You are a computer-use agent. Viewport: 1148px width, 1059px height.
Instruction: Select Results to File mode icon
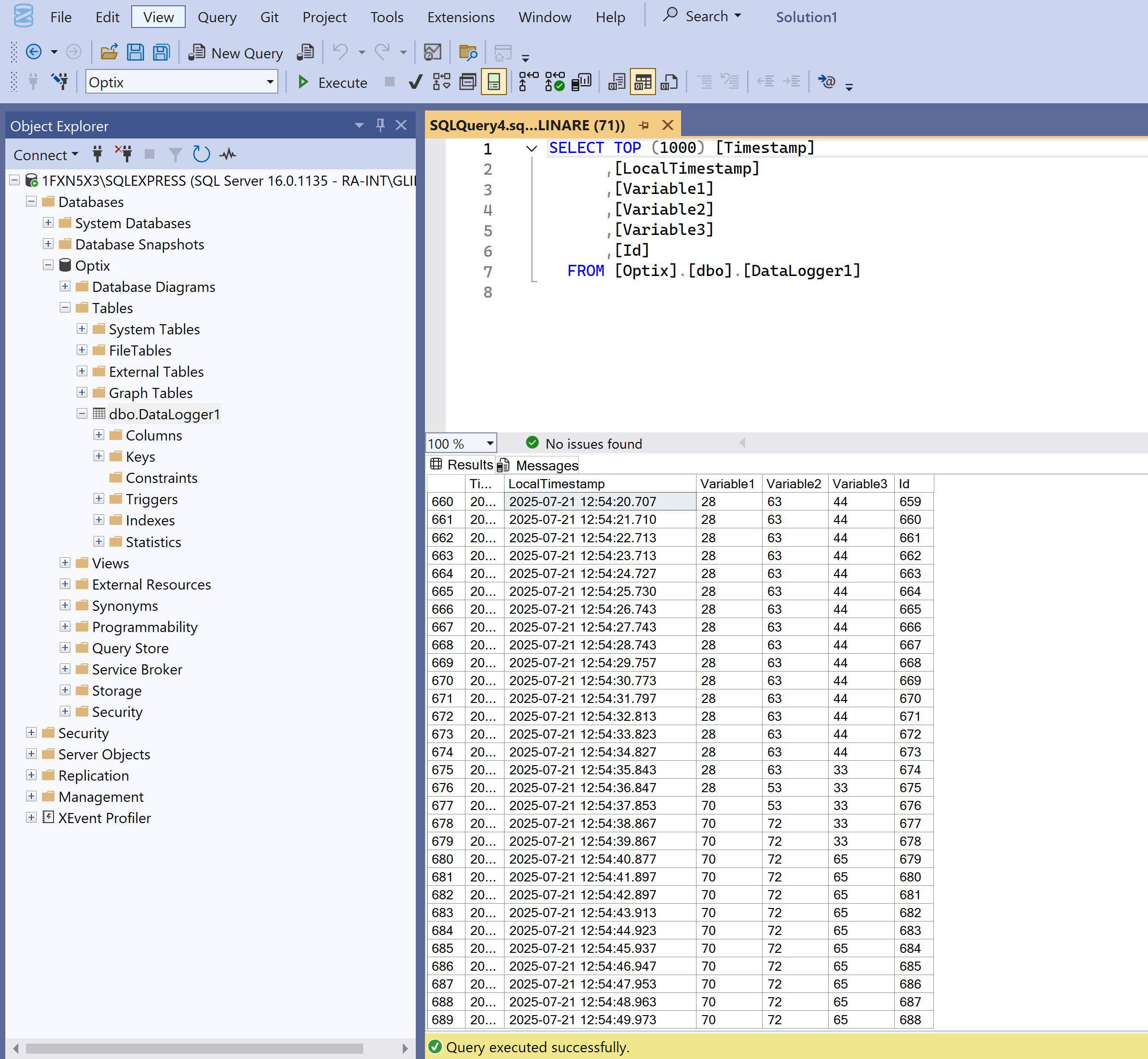click(x=669, y=82)
